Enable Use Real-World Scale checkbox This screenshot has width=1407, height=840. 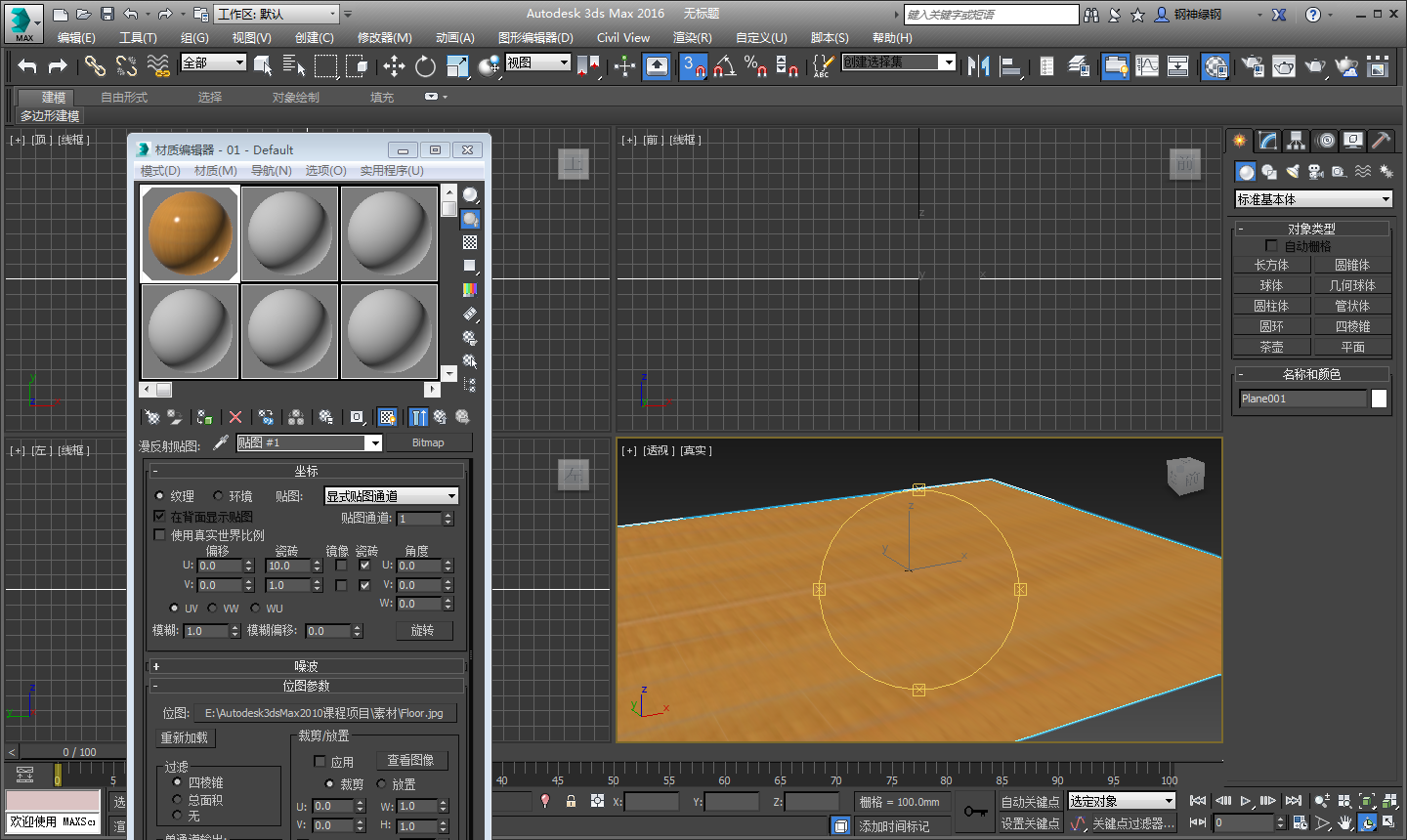click(160, 535)
